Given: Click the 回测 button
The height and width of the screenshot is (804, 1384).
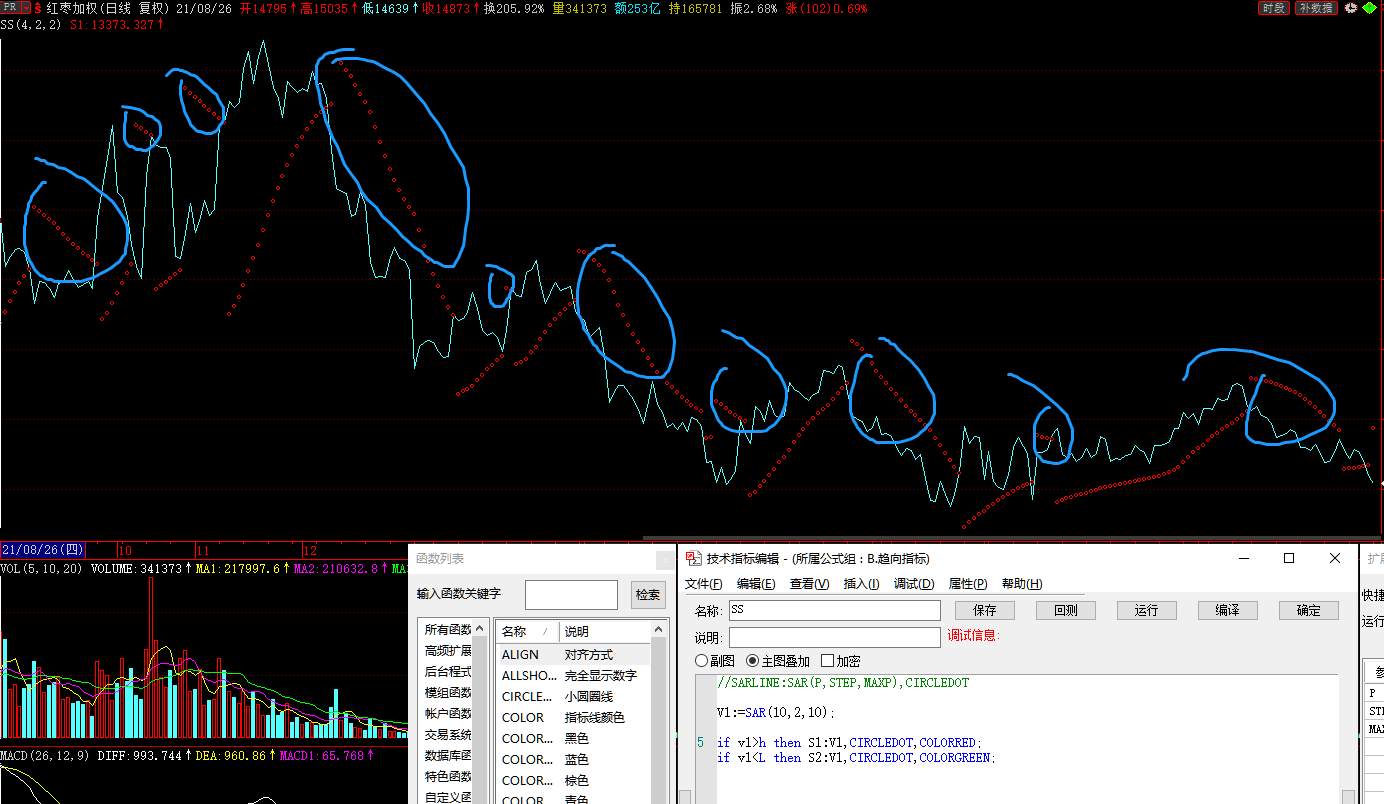Looking at the screenshot, I should [1066, 610].
